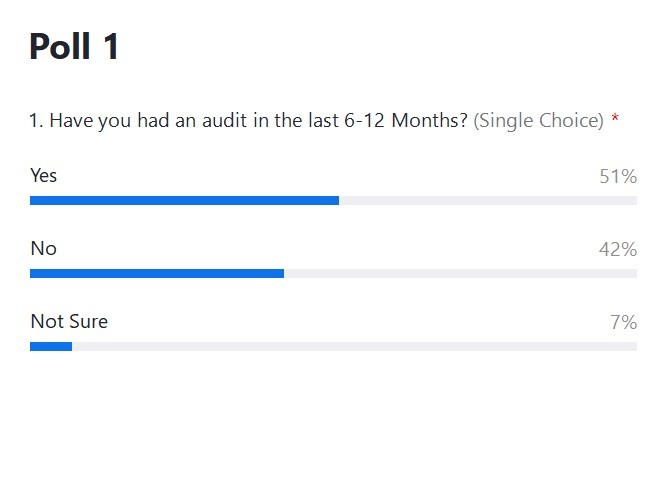
Task: Click the 51% result value
Action: click(x=618, y=177)
